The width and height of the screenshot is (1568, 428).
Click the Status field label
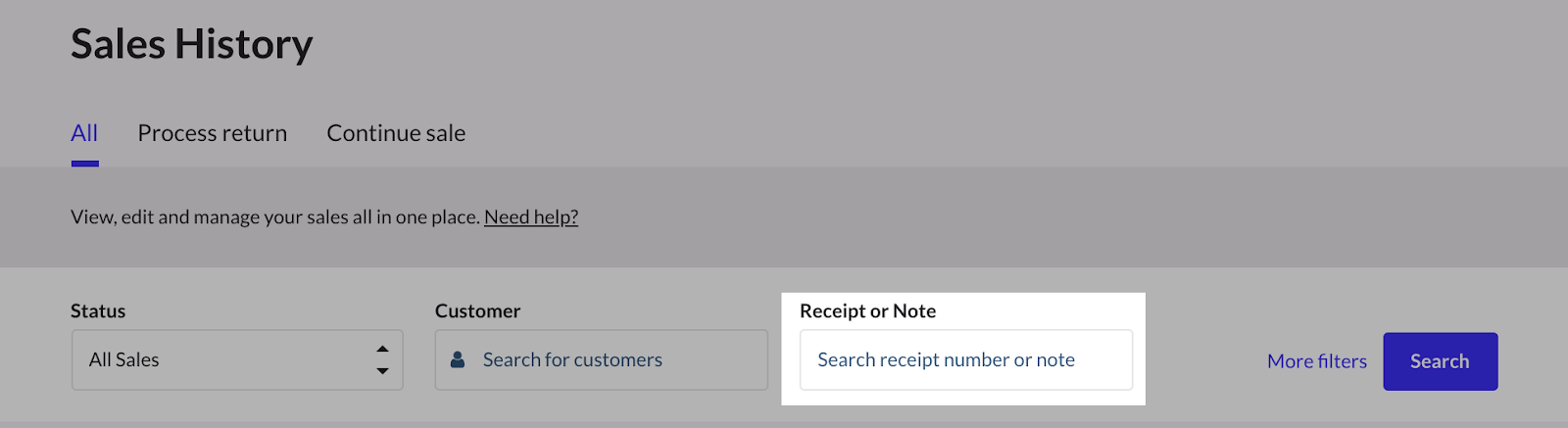[98, 311]
